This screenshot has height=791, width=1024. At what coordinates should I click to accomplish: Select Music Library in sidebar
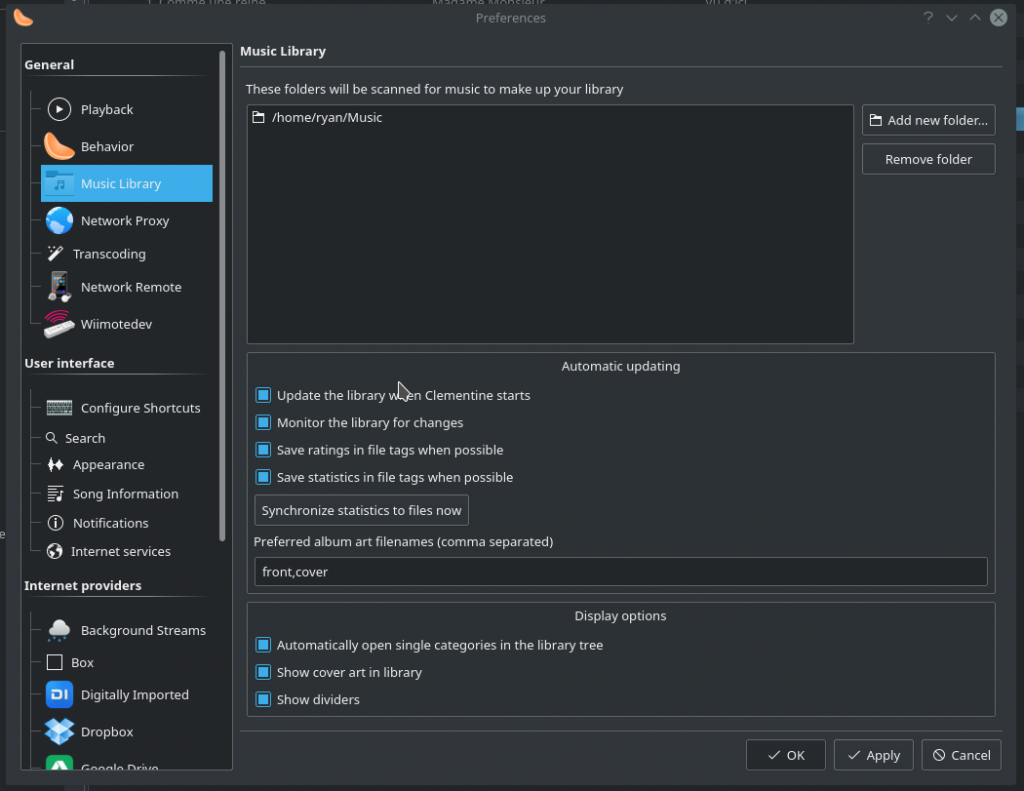[127, 184]
